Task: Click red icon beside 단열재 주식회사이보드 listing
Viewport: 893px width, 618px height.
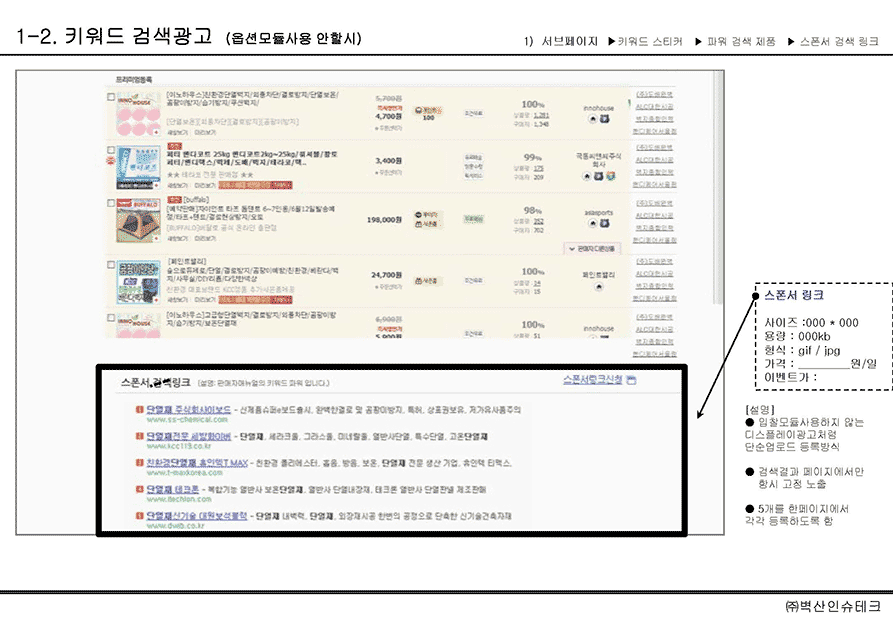Action: point(139,409)
